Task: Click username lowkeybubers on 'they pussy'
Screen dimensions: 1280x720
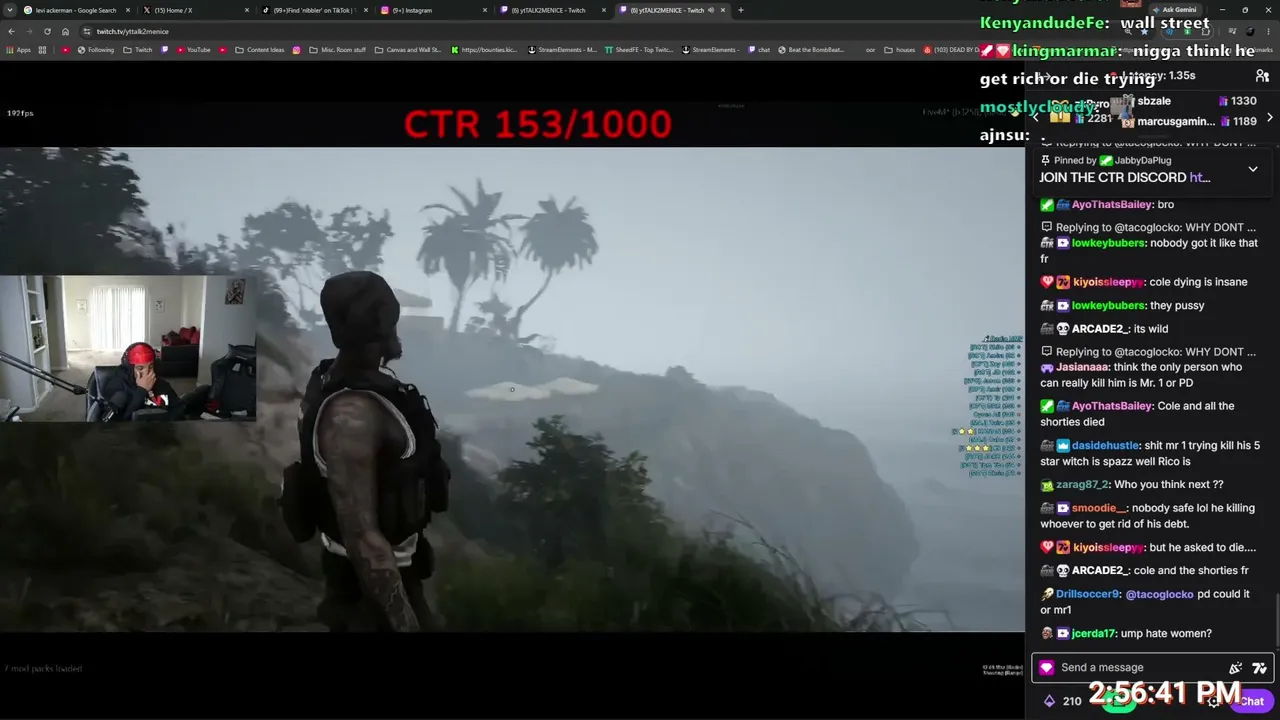Action: coord(1108,306)
